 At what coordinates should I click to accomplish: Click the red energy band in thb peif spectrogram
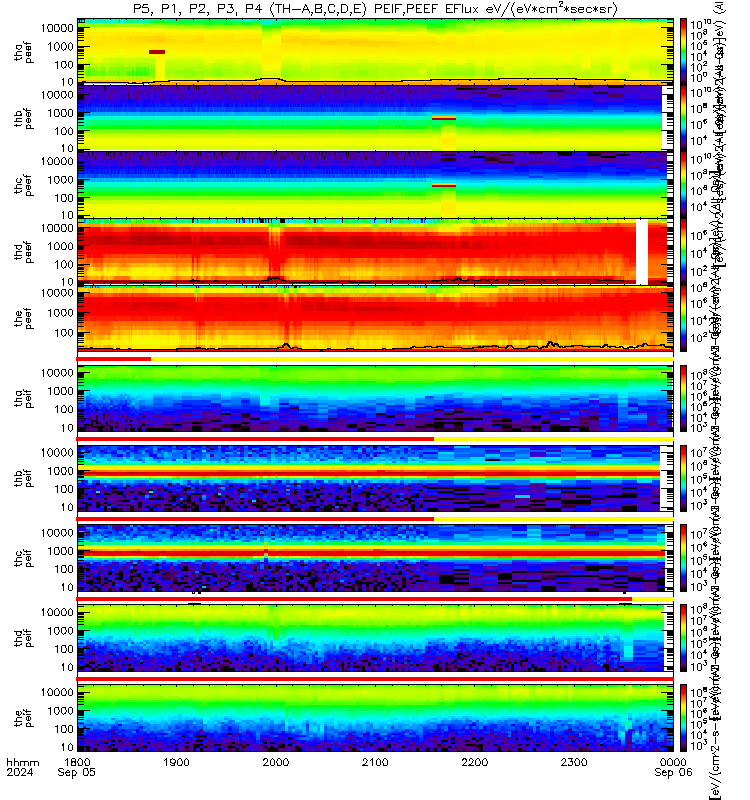pyautogui.click(x=371, y=474)
